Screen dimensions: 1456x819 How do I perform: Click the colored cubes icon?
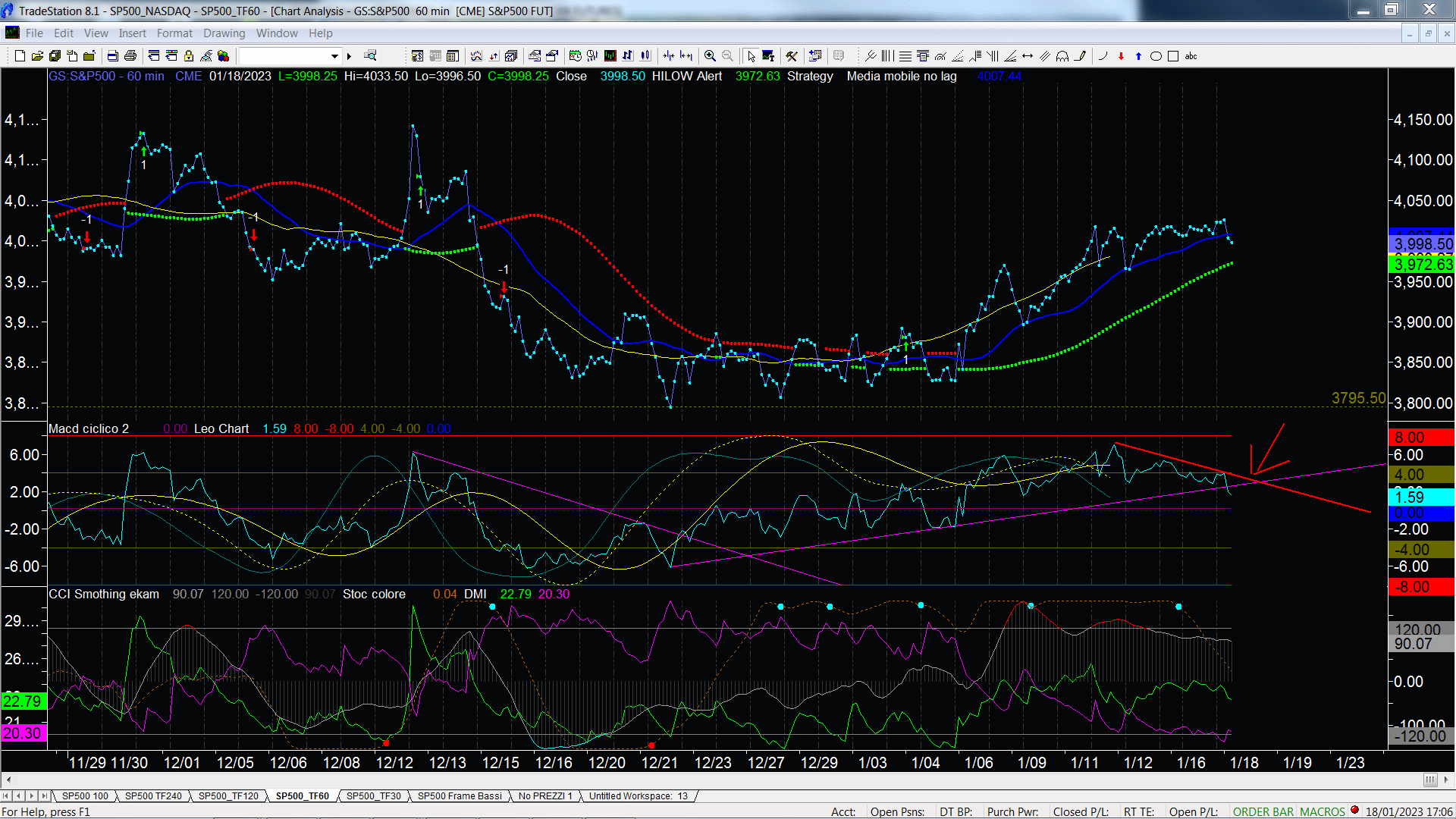point(223,56)
